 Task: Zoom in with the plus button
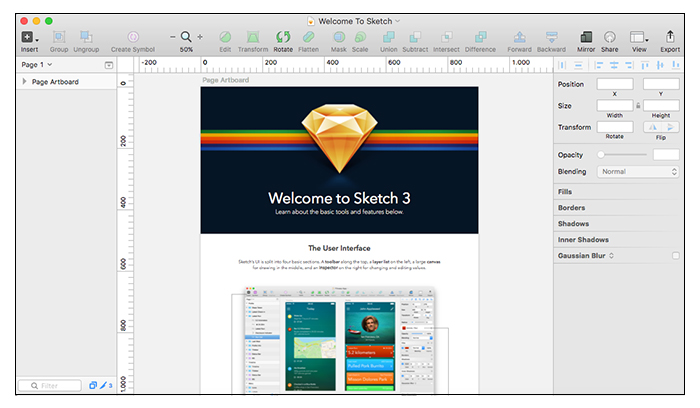point(200,37)
